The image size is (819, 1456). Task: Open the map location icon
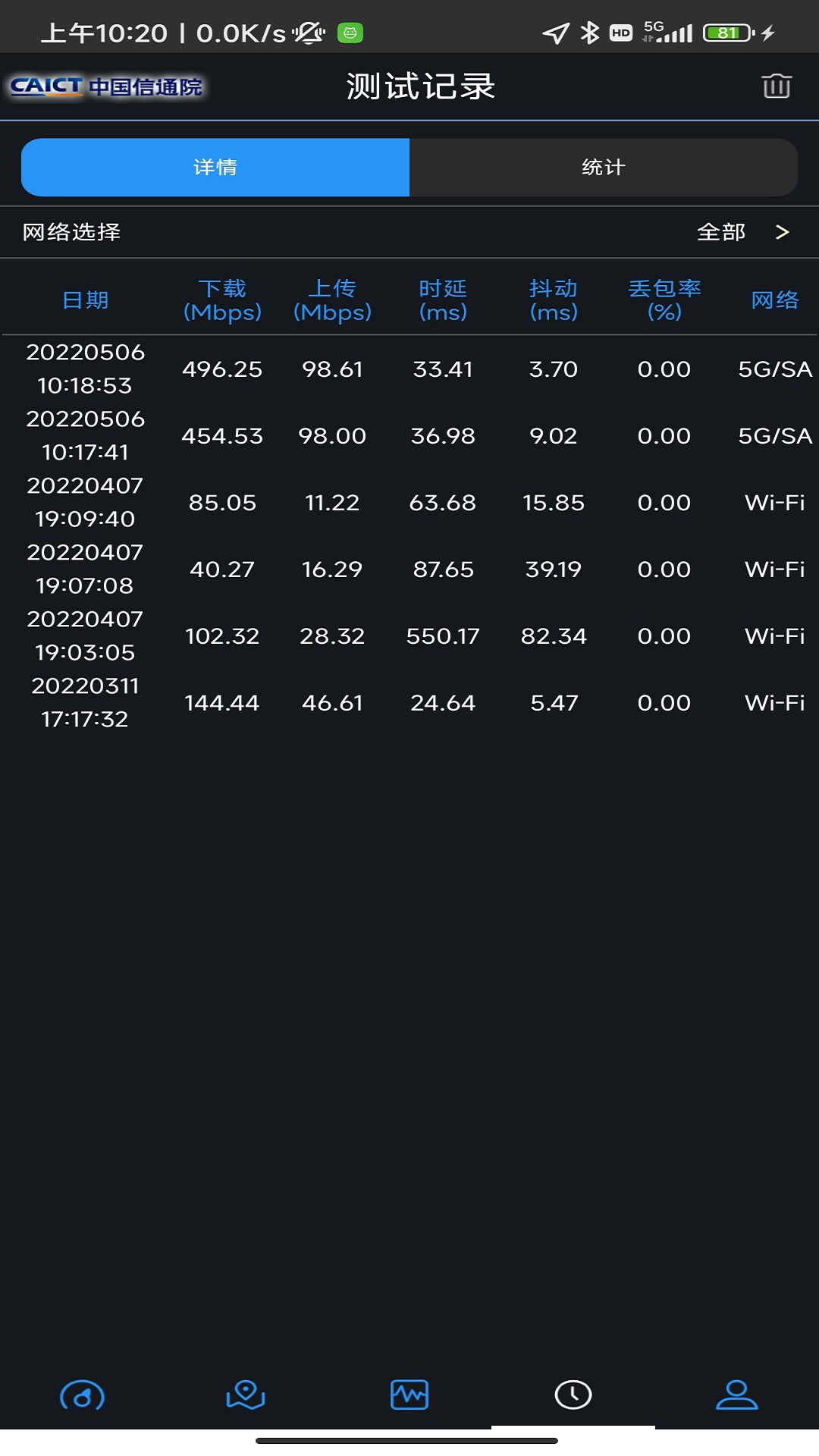[x=246, y=1395]
